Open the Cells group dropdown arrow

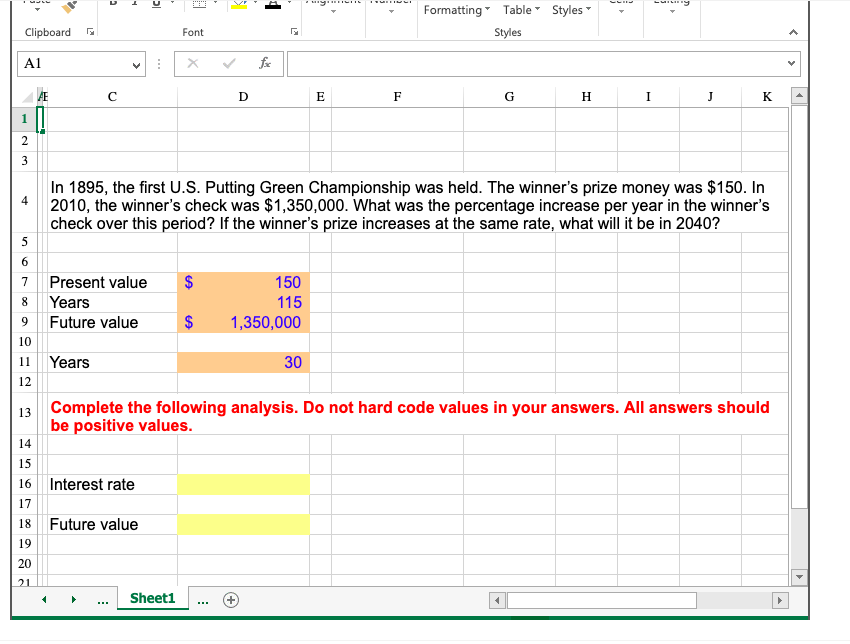click(x=621, y=11)
